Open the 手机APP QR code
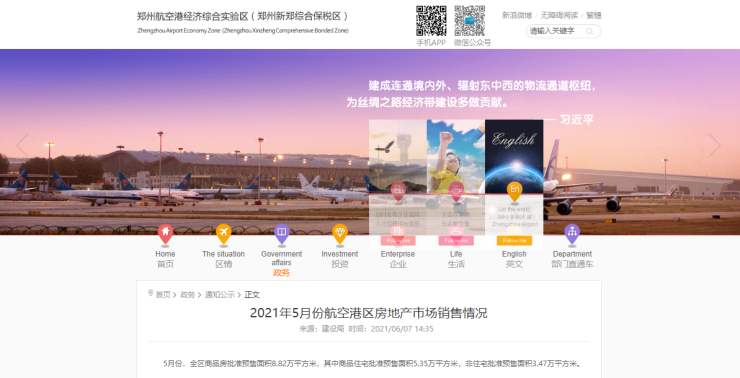 [431, 21]
